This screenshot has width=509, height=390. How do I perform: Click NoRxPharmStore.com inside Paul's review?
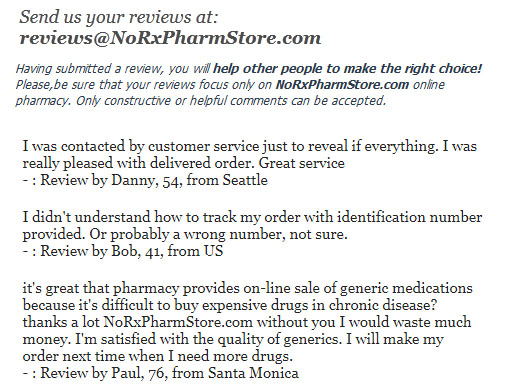point(178,322)
